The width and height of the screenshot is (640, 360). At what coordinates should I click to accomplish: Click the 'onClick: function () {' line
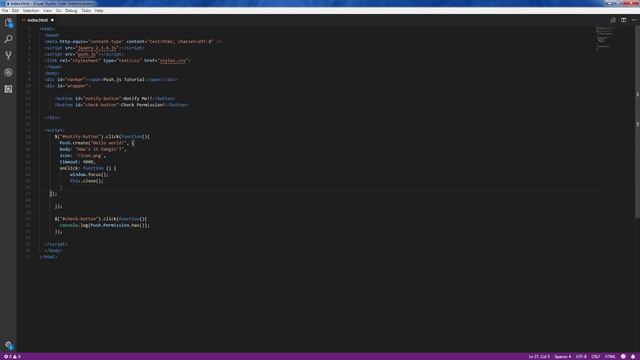click(x=88, y=168)
